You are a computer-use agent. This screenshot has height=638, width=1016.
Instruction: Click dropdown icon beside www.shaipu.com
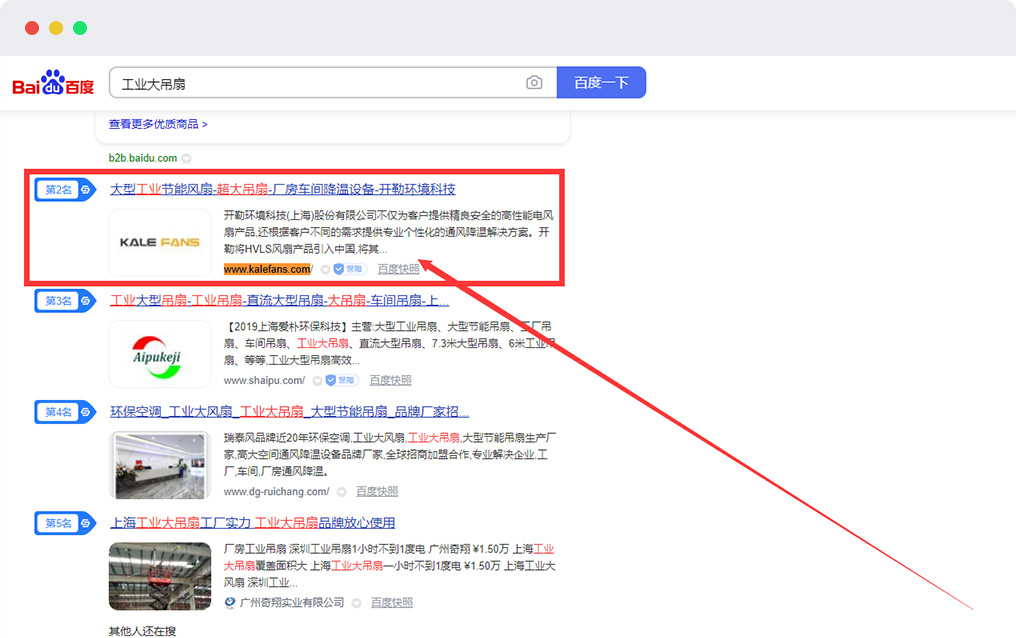[318, 381]
